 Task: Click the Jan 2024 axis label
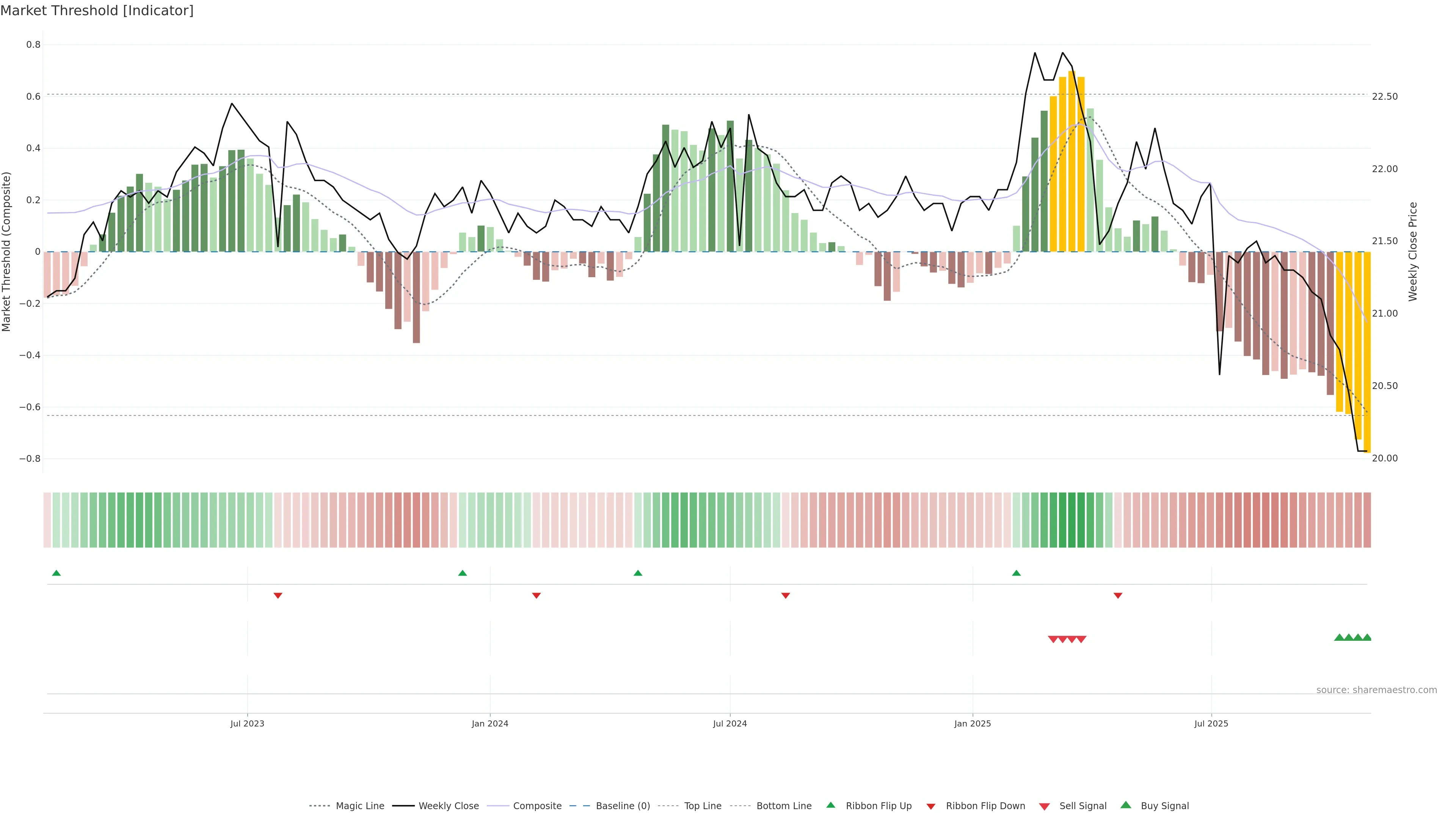coord(490,723)
